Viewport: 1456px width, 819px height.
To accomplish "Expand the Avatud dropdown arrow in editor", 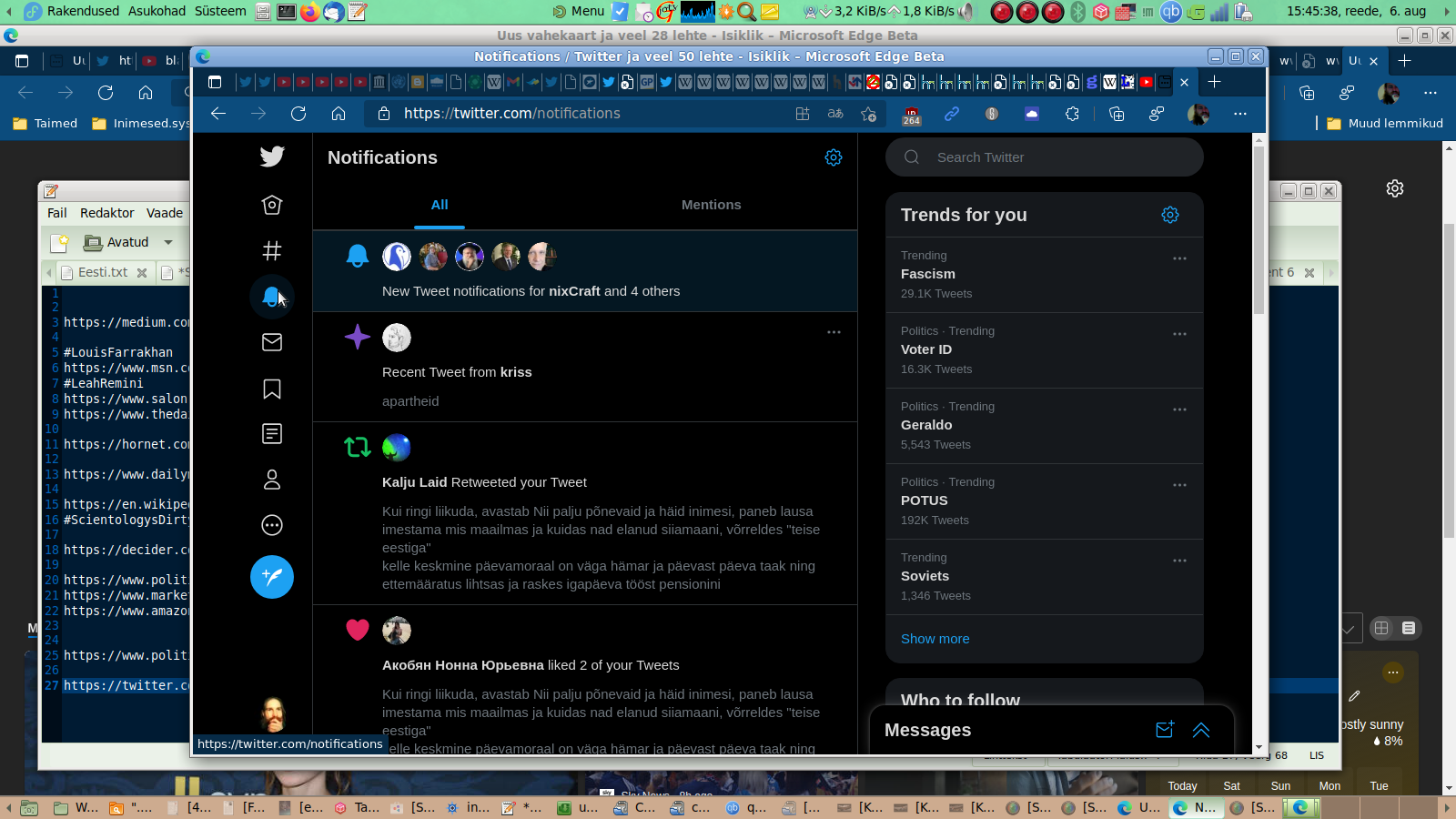I will [x=168, y=242].
